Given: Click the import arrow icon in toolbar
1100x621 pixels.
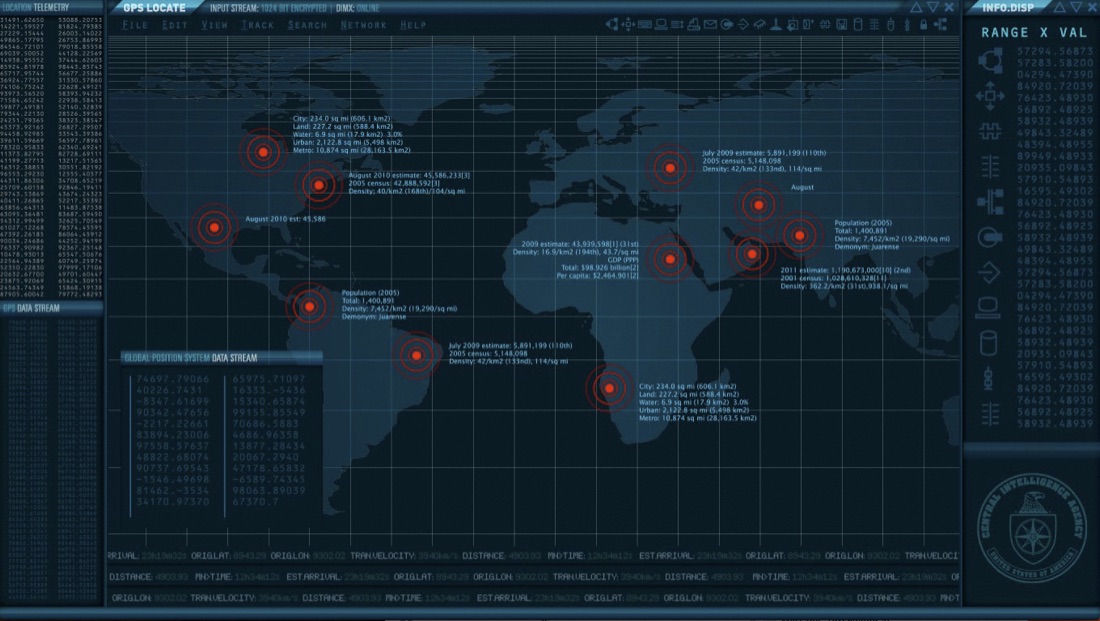Looking at the screenshot, I should tap(743, 25).
